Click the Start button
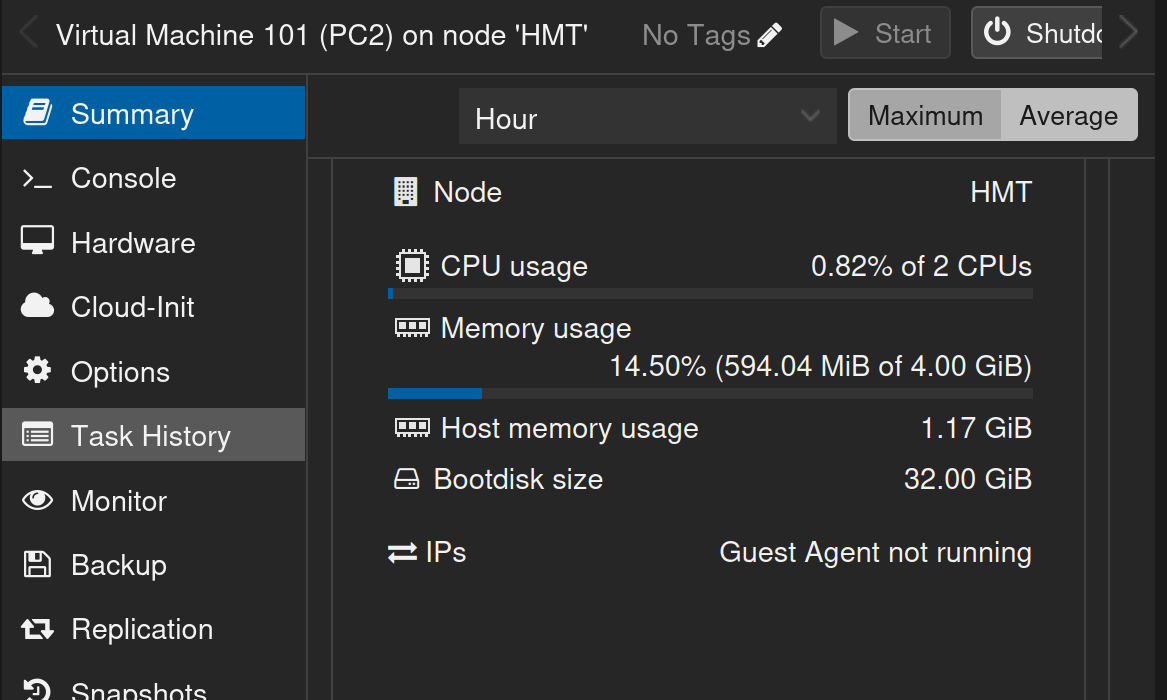 [x=885, y=33]
